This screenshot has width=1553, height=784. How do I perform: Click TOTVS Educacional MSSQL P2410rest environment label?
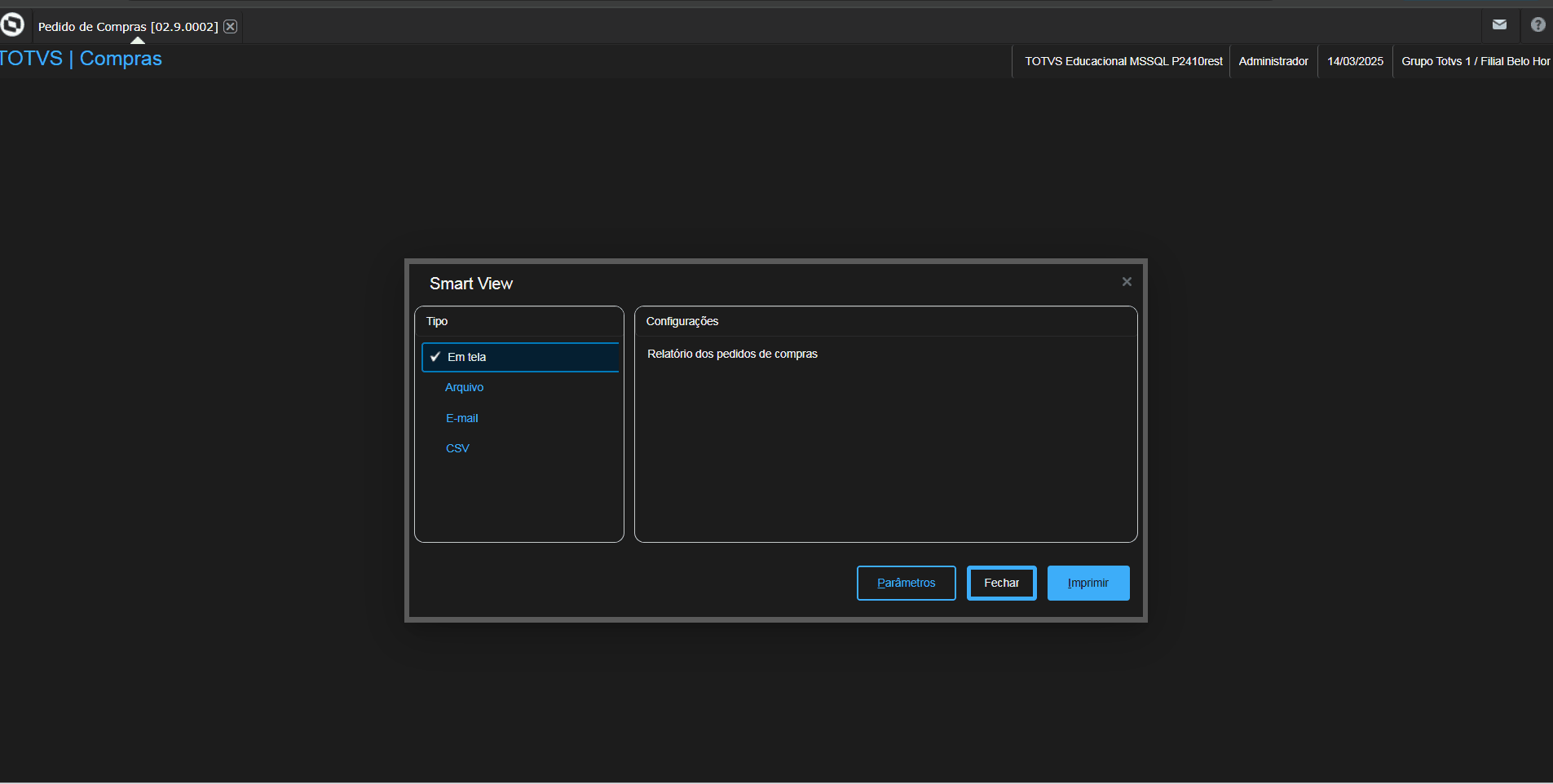pyautogui.click(x=1123, y=61)
